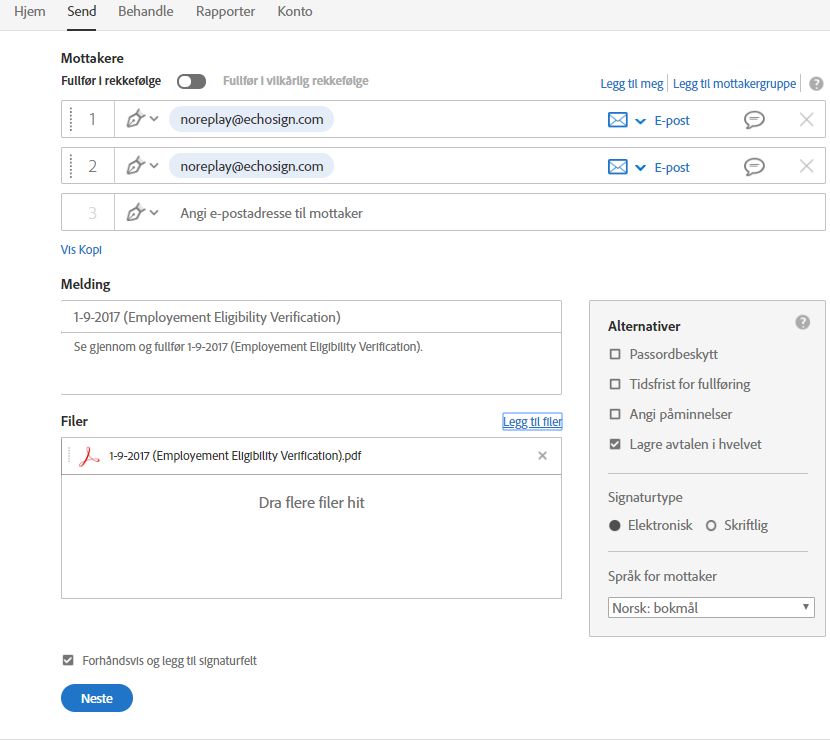Click the Legg til meg link

click(631, 84)
